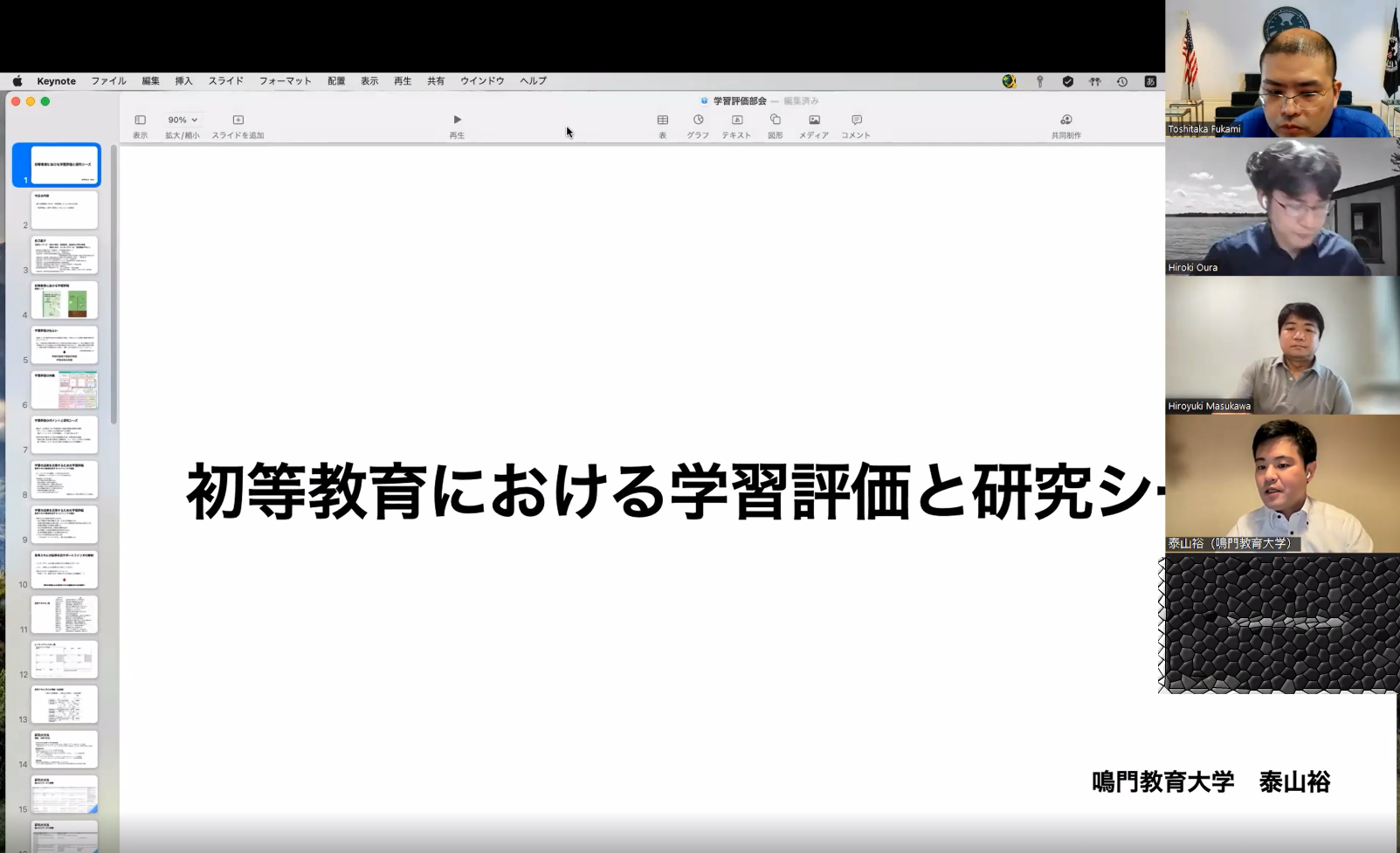
Task: Open the ファイル menu in menu bar
Action: point(108,81)
